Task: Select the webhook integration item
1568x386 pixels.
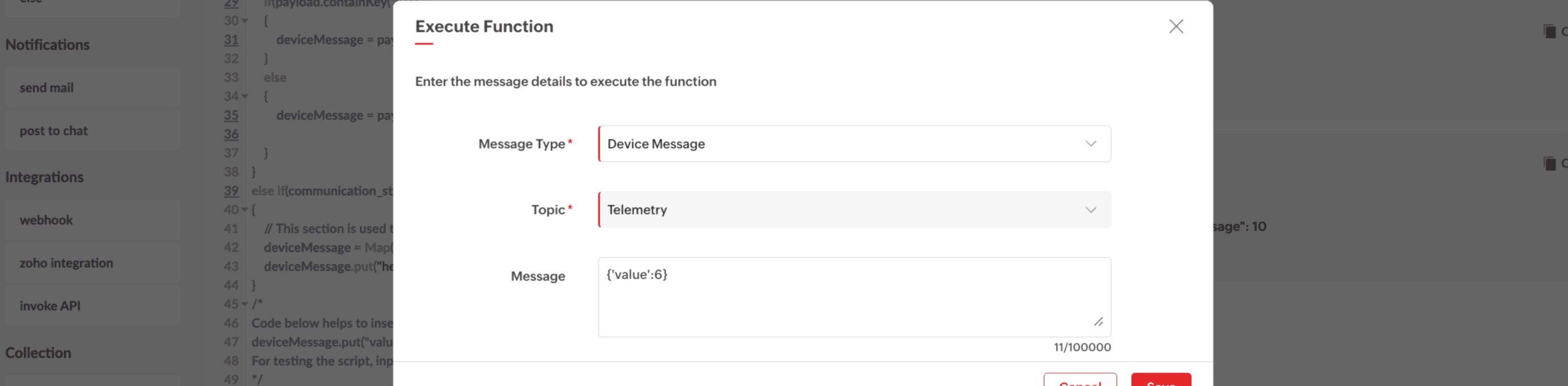Action: point(46,220)
